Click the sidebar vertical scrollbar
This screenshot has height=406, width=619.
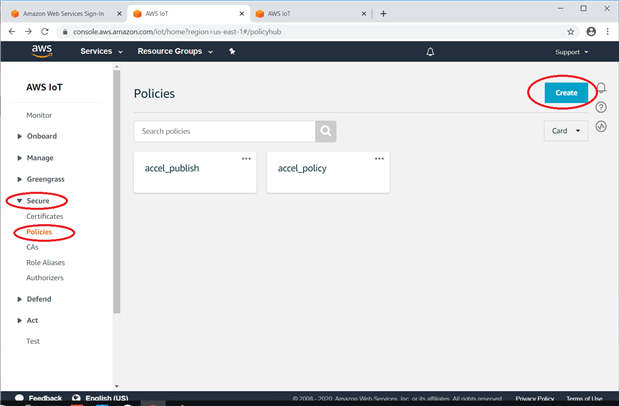tap(116, 192)
